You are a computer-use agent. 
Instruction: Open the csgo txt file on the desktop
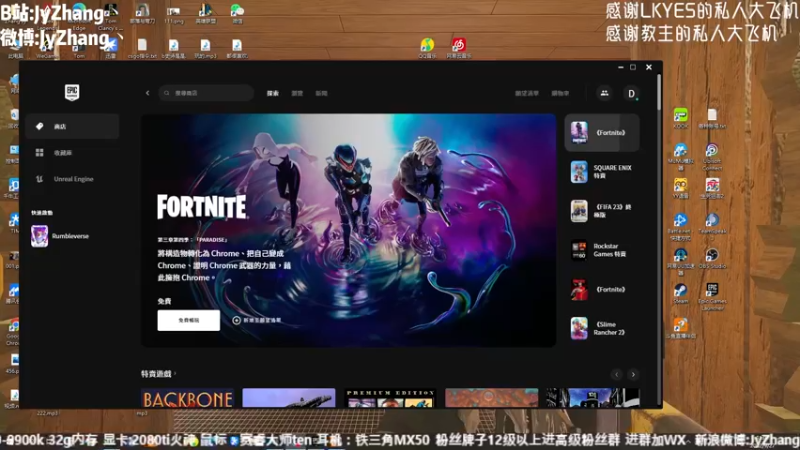click(142, 48)
